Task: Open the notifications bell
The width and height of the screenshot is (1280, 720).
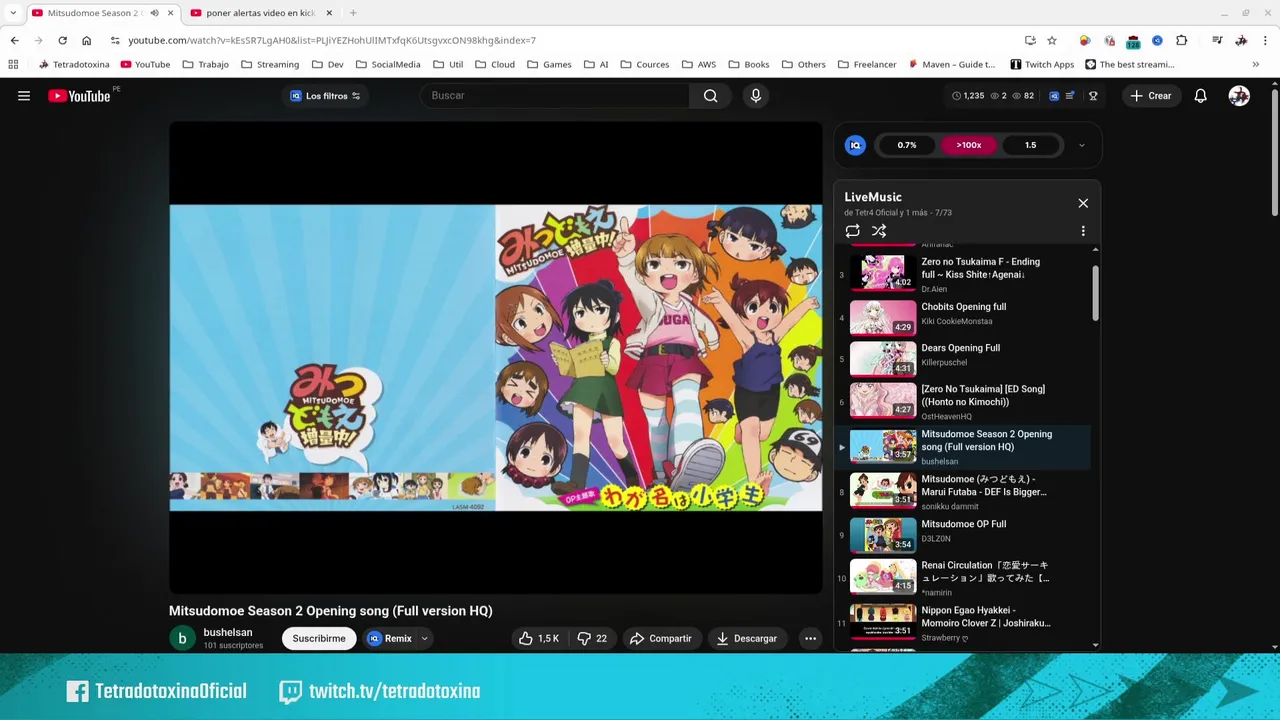Action: click(x=1200, y=96)
